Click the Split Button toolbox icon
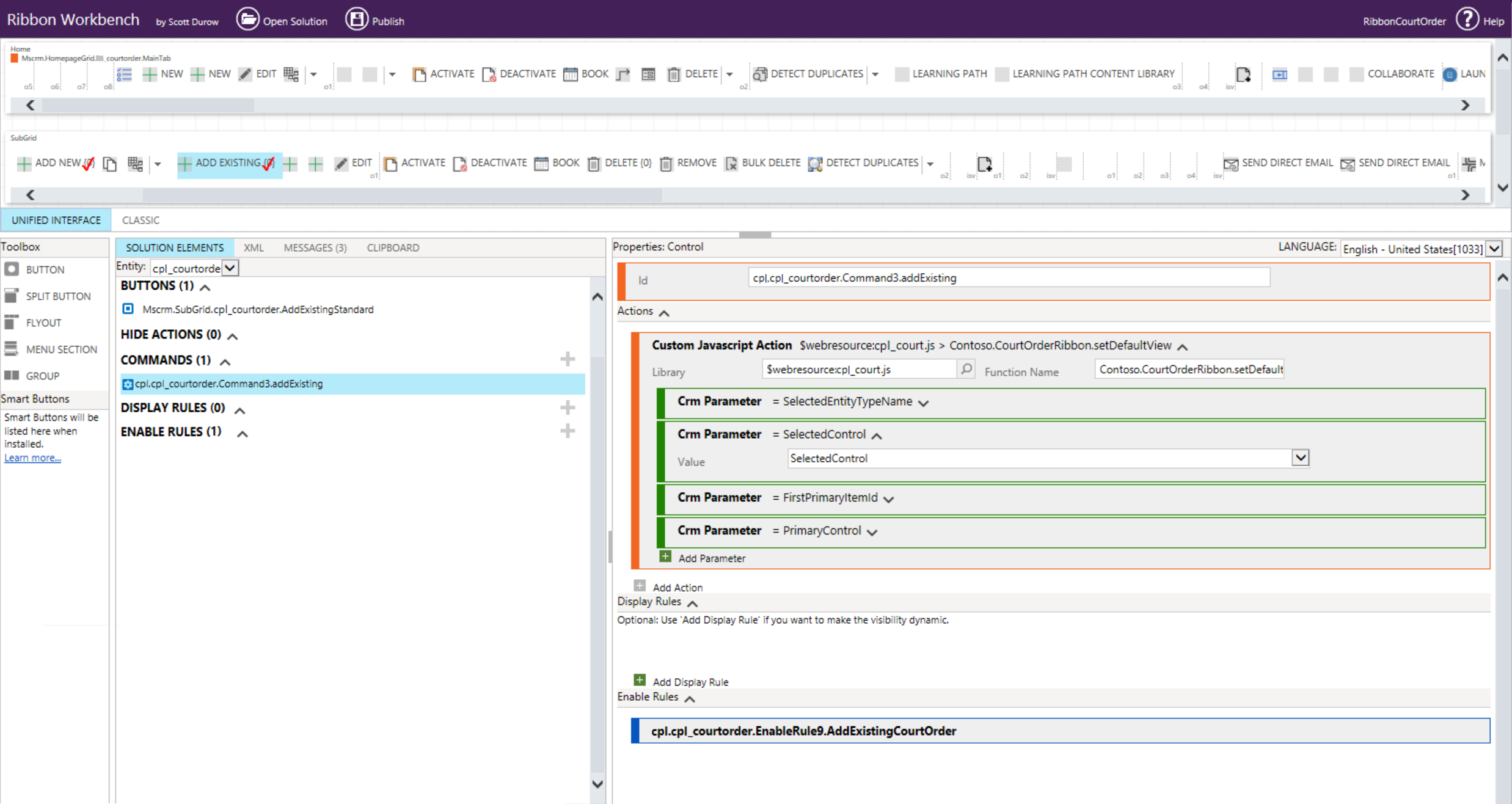Image resolution: width=1512 pixels, height=804 pixels. click(x=12, y=296)
